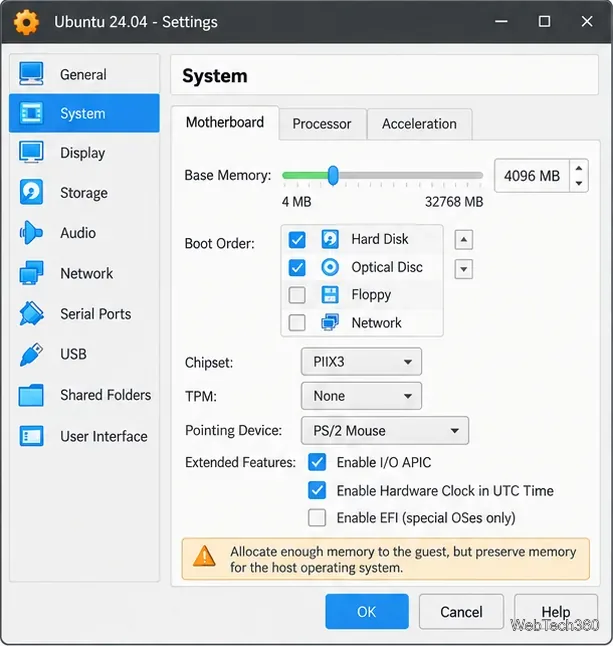This screenshot has width=613, height=646.
Task: Click the Audio speaker icon in sidebar
Action: pos(31,233)
